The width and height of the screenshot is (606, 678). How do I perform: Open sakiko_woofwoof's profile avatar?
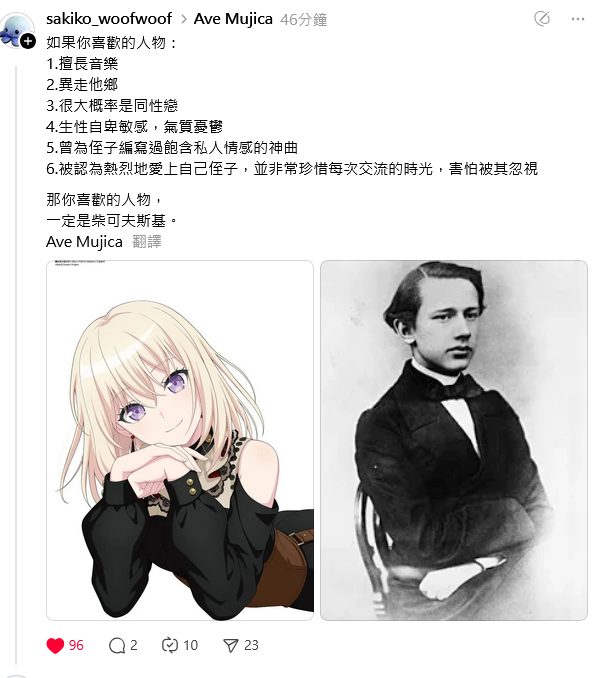pyautogui.click(x=16, y=30)
